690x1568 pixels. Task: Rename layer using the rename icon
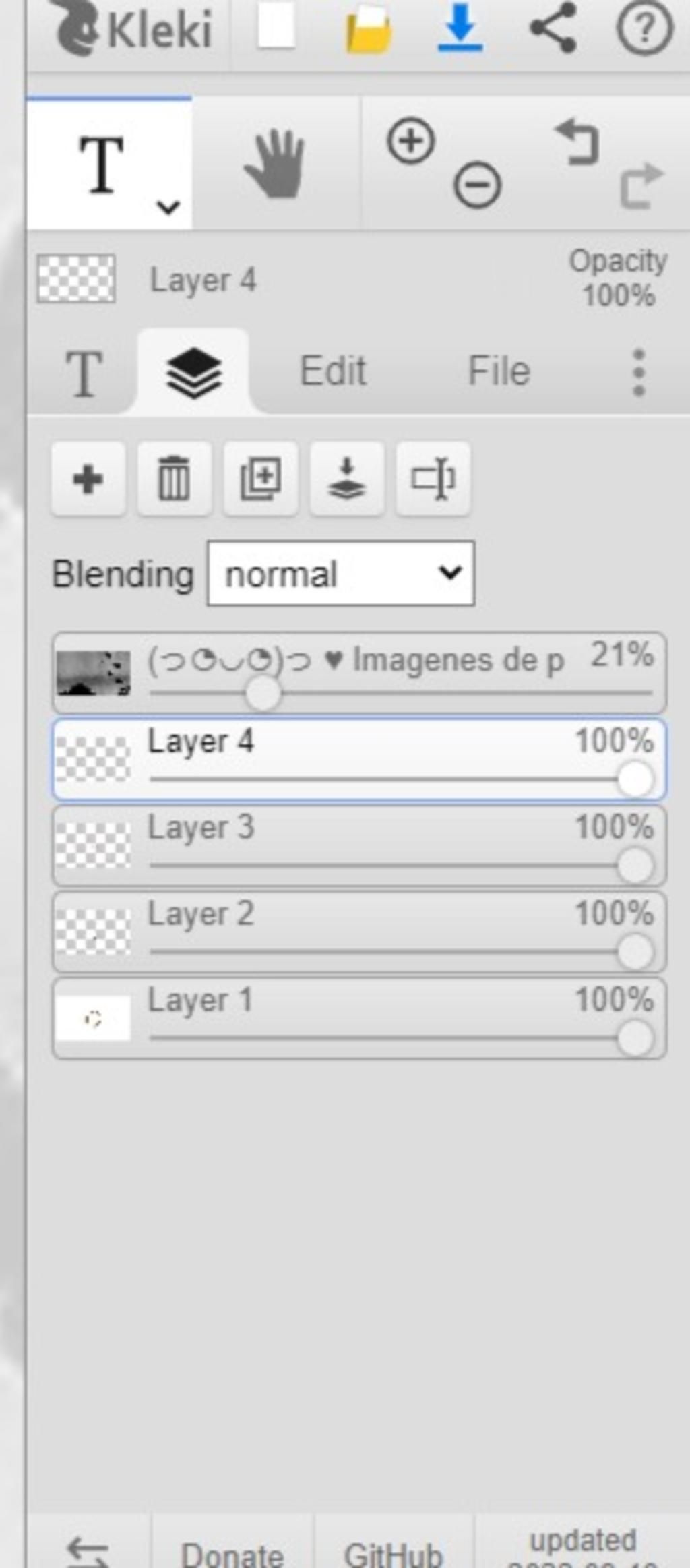433,479
